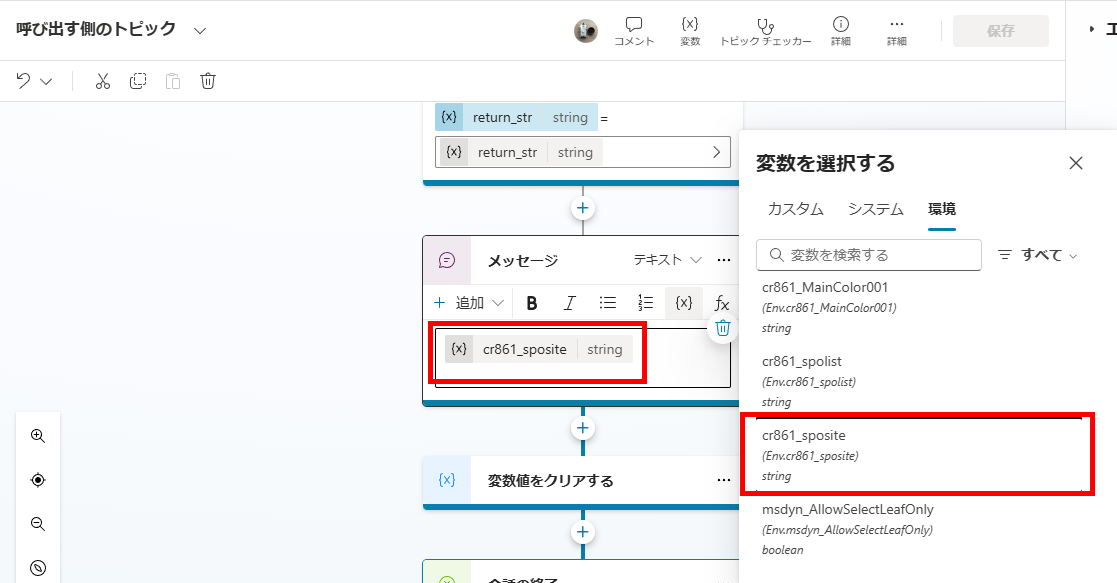
Task: Toggle bold formatting in message editor
Action: pyautogui.click(x=532, y=303)
